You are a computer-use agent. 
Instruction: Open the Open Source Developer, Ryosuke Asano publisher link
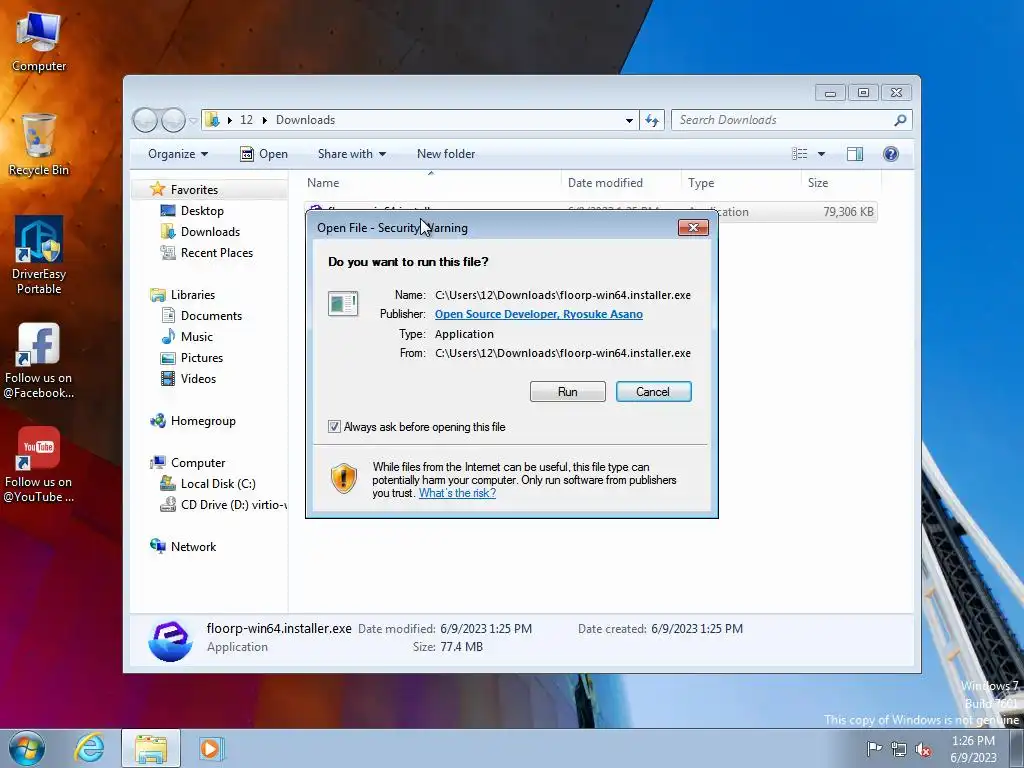(x=539, y=314)
